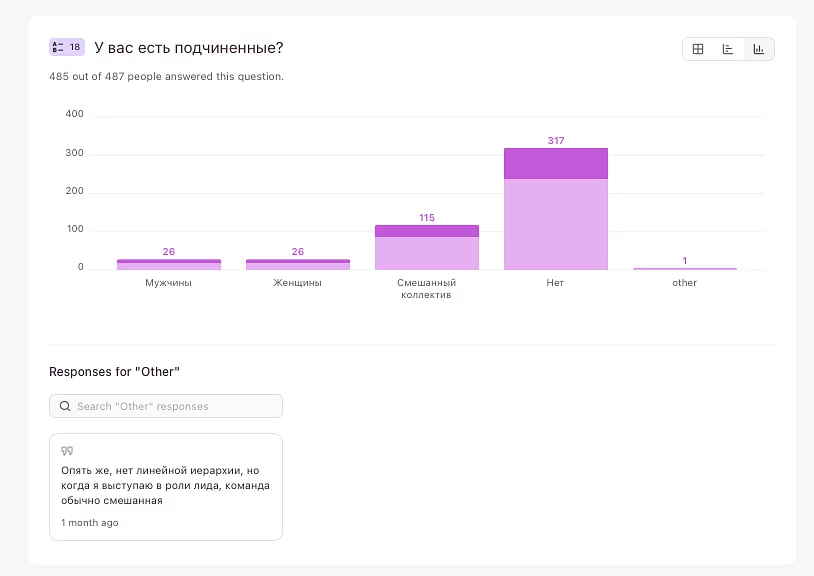Click the 317 value label above "Нет"
Viewport: 814px width, 576px height.
[556, 141]
